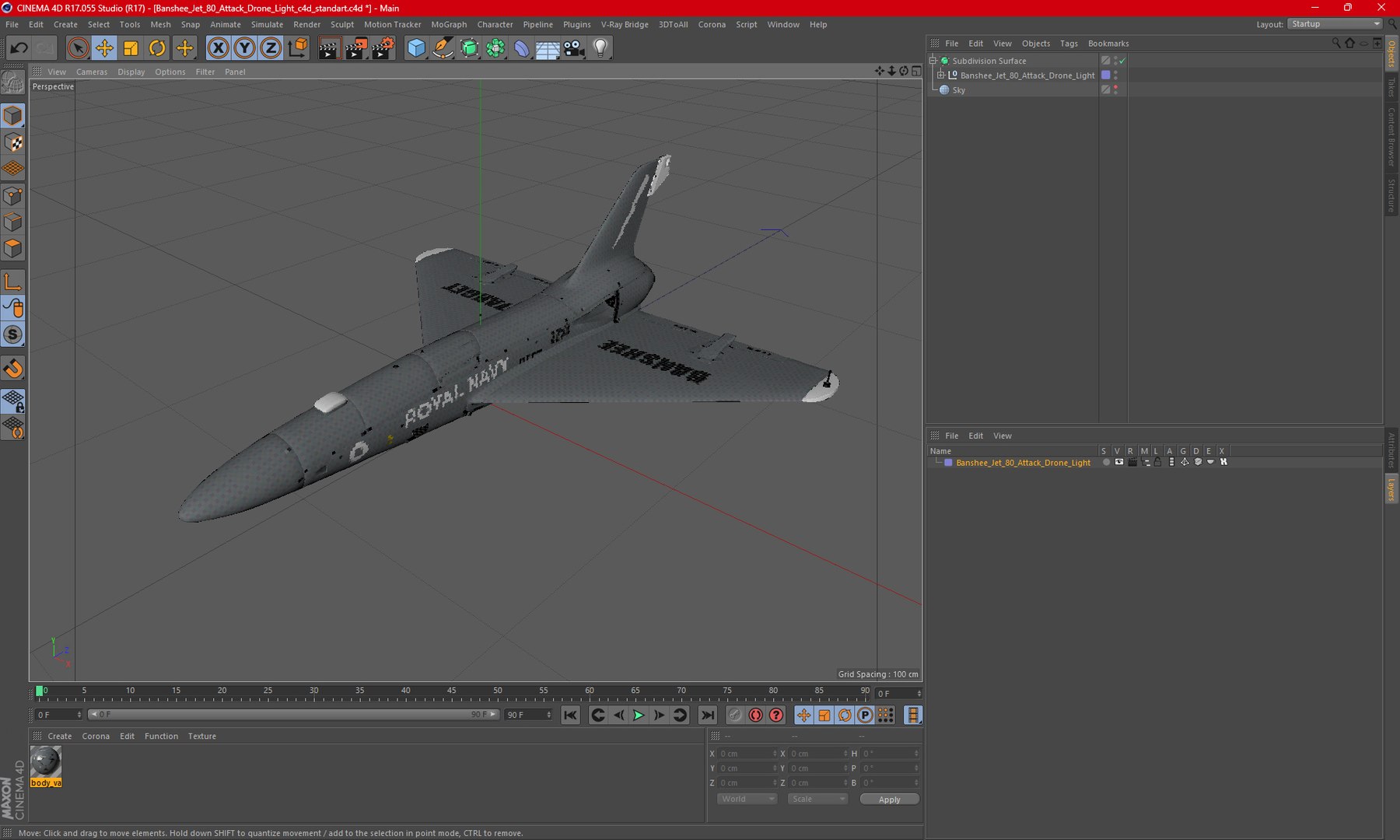
Task: Add a Bend deformer object
Action: [522, 48]
